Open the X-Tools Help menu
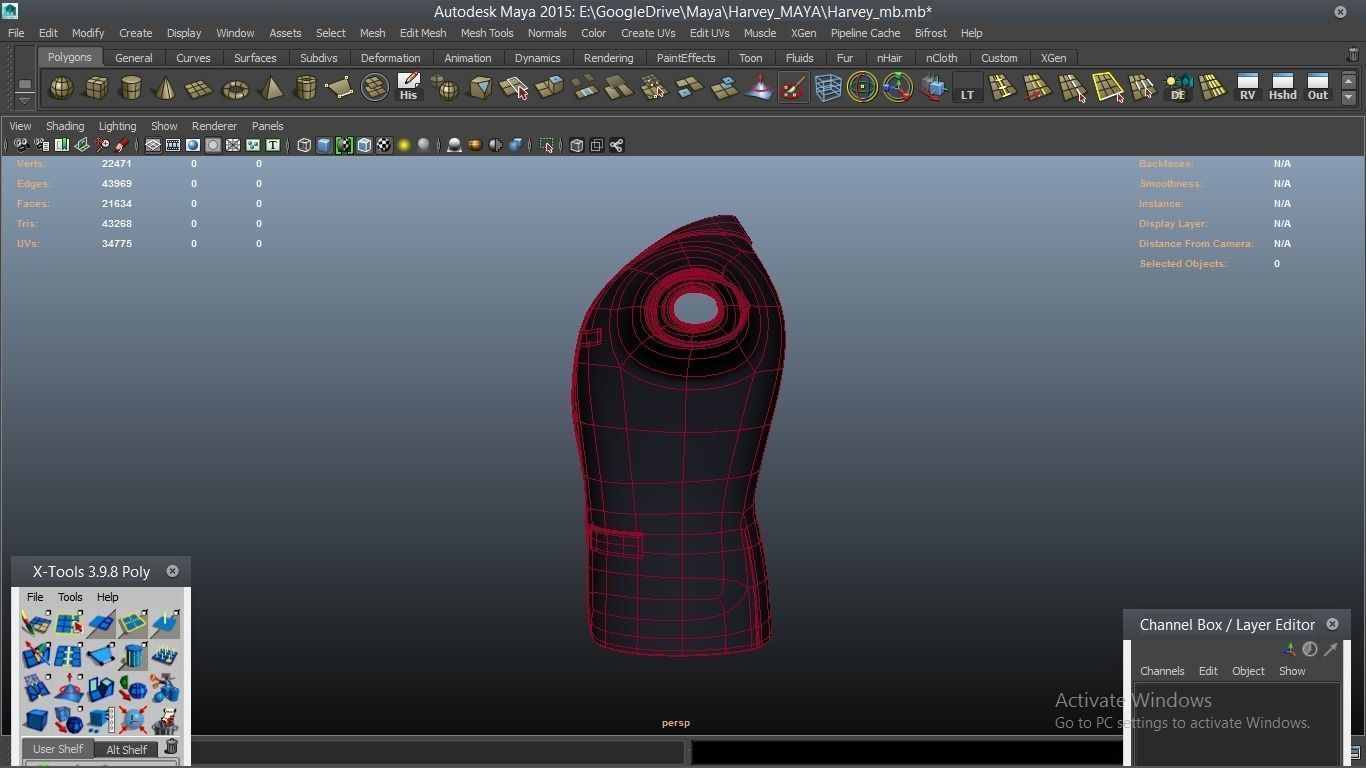This screenshot has height=768, width=1366. point(107,597)
